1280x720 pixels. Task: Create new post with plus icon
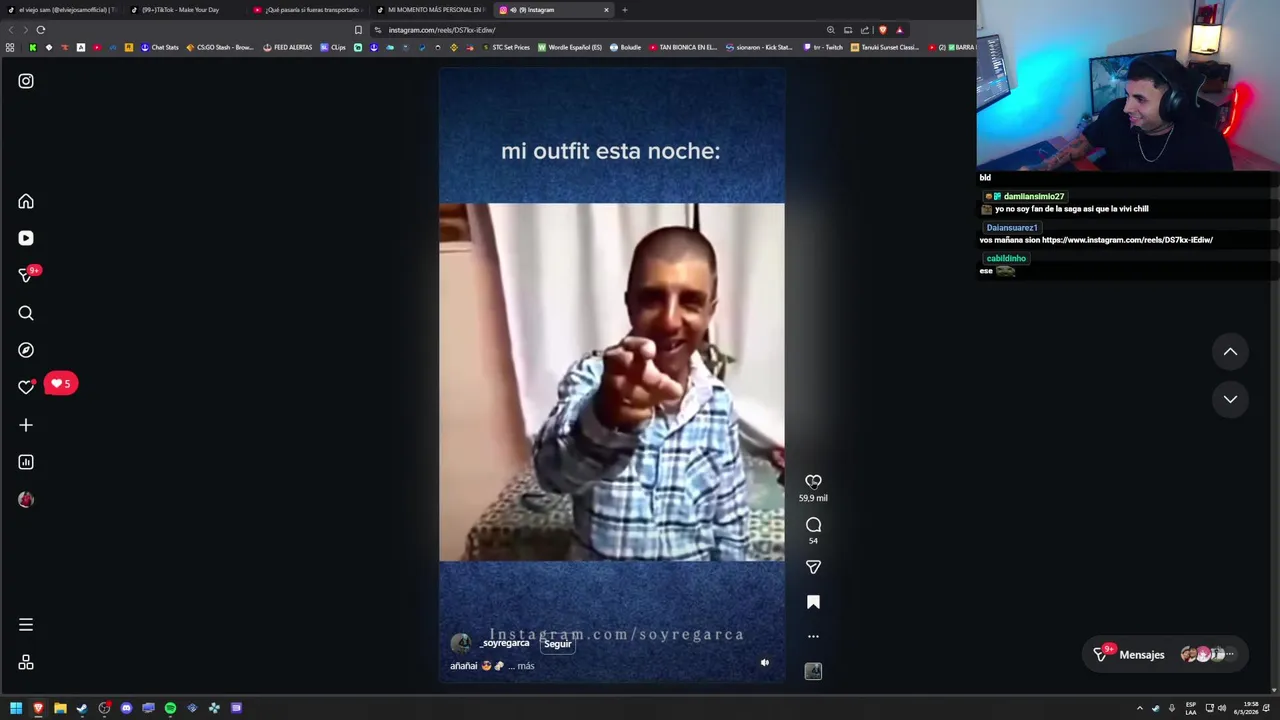pos(26,425)
